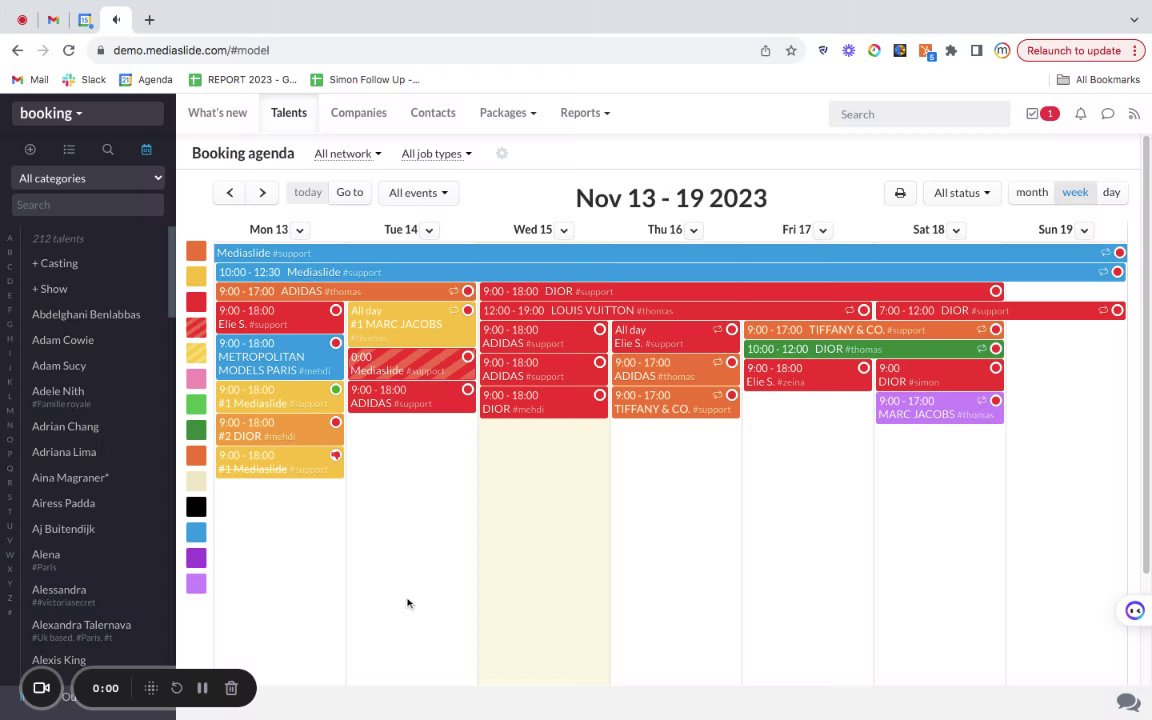Toggle status circle on Elie S. Monday event
Viewport: 1152px width, 720px height.
click(336, 310)
